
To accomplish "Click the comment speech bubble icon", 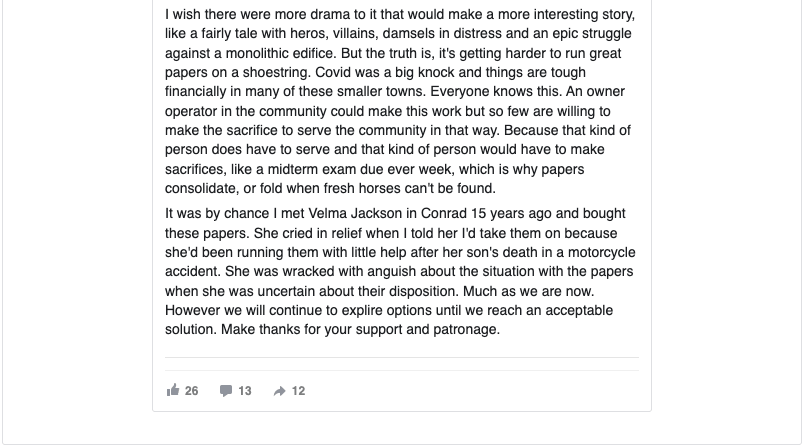I will click(226, 391).
